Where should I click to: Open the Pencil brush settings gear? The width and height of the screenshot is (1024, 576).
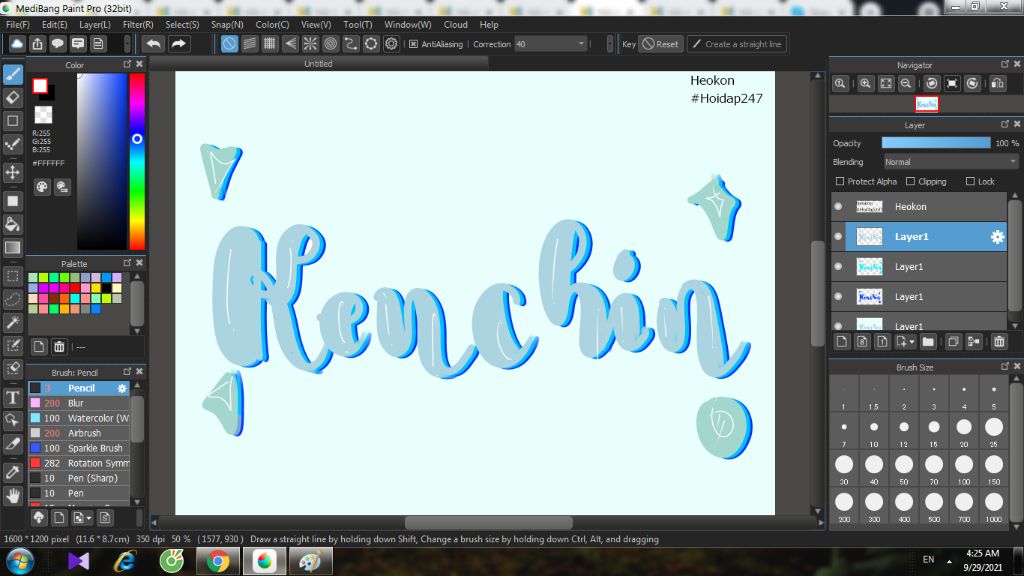pyautogui.click(x=122, y=388)
